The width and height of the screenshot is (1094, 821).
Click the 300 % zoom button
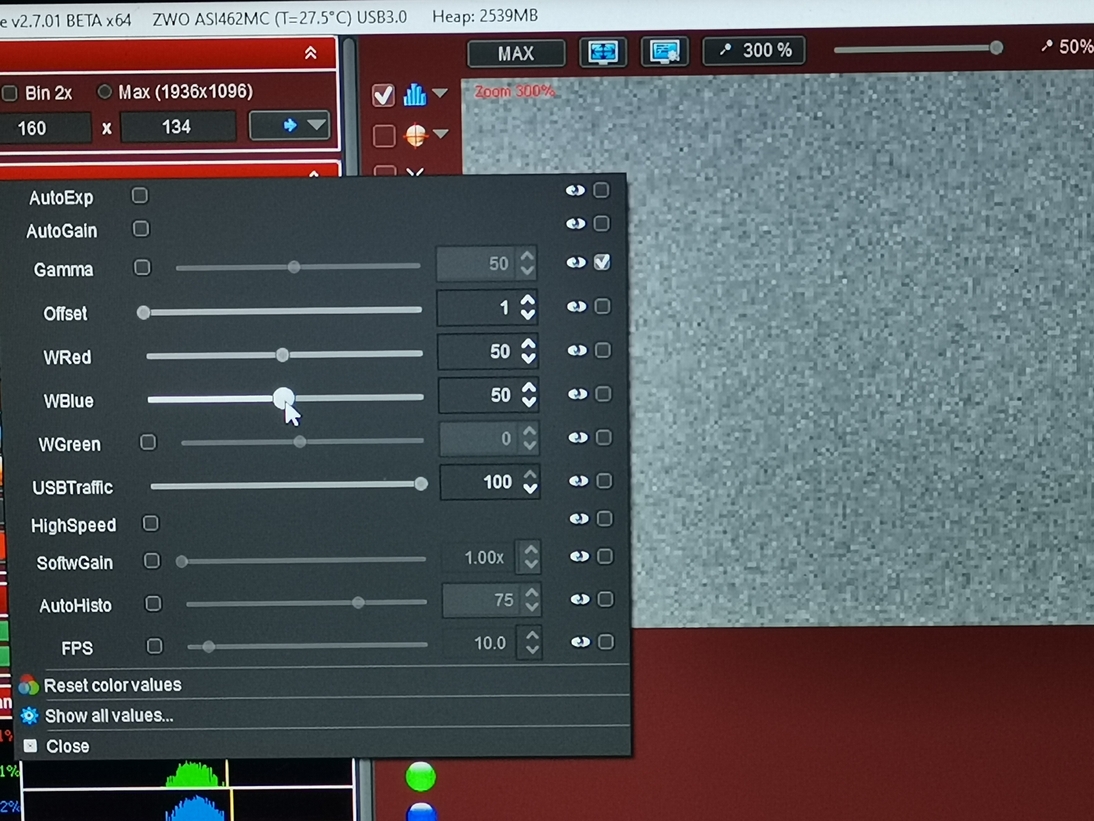(x=755, y=51)
